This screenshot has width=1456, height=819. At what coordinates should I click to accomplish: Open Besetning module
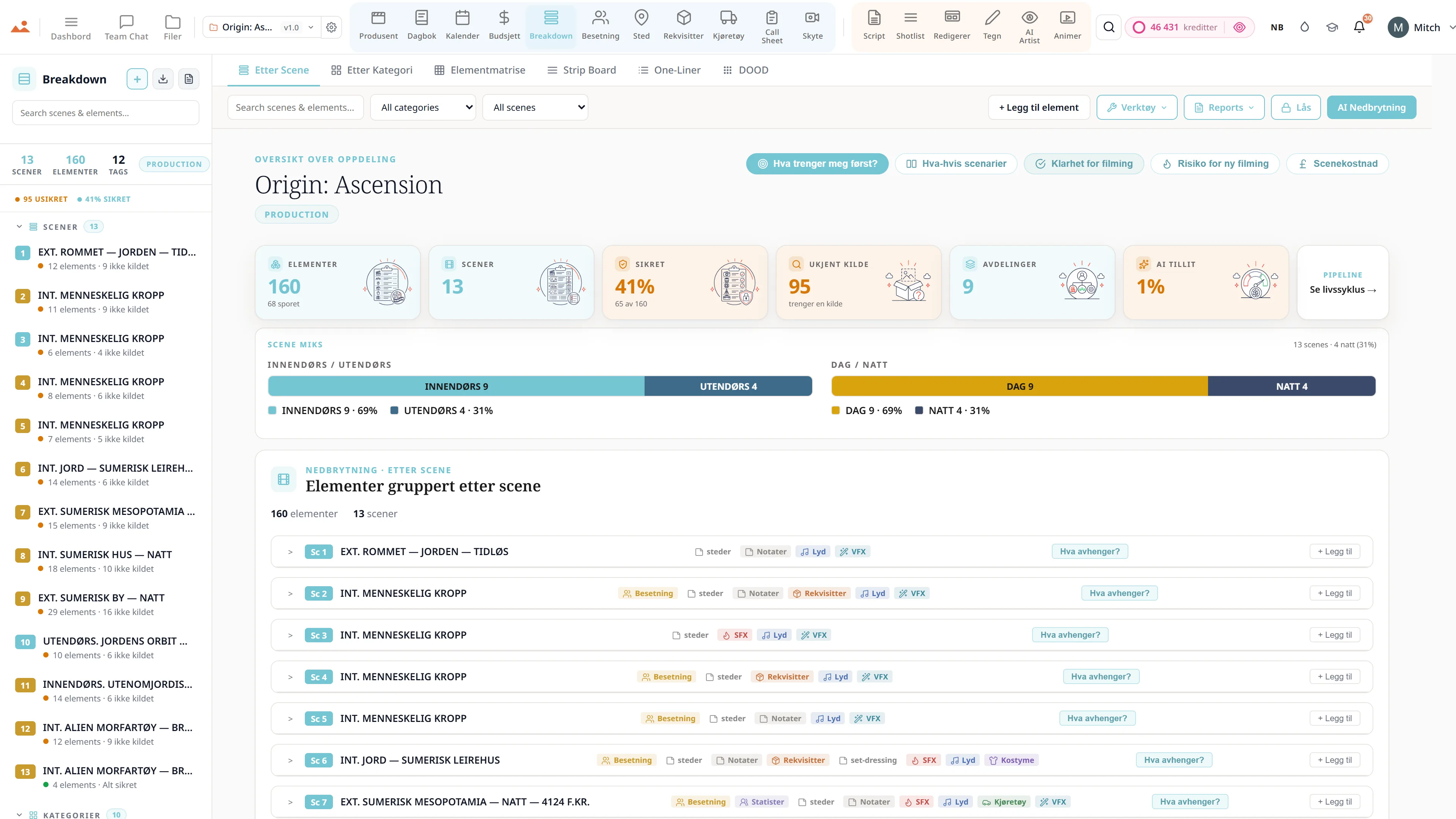(600, 26)
